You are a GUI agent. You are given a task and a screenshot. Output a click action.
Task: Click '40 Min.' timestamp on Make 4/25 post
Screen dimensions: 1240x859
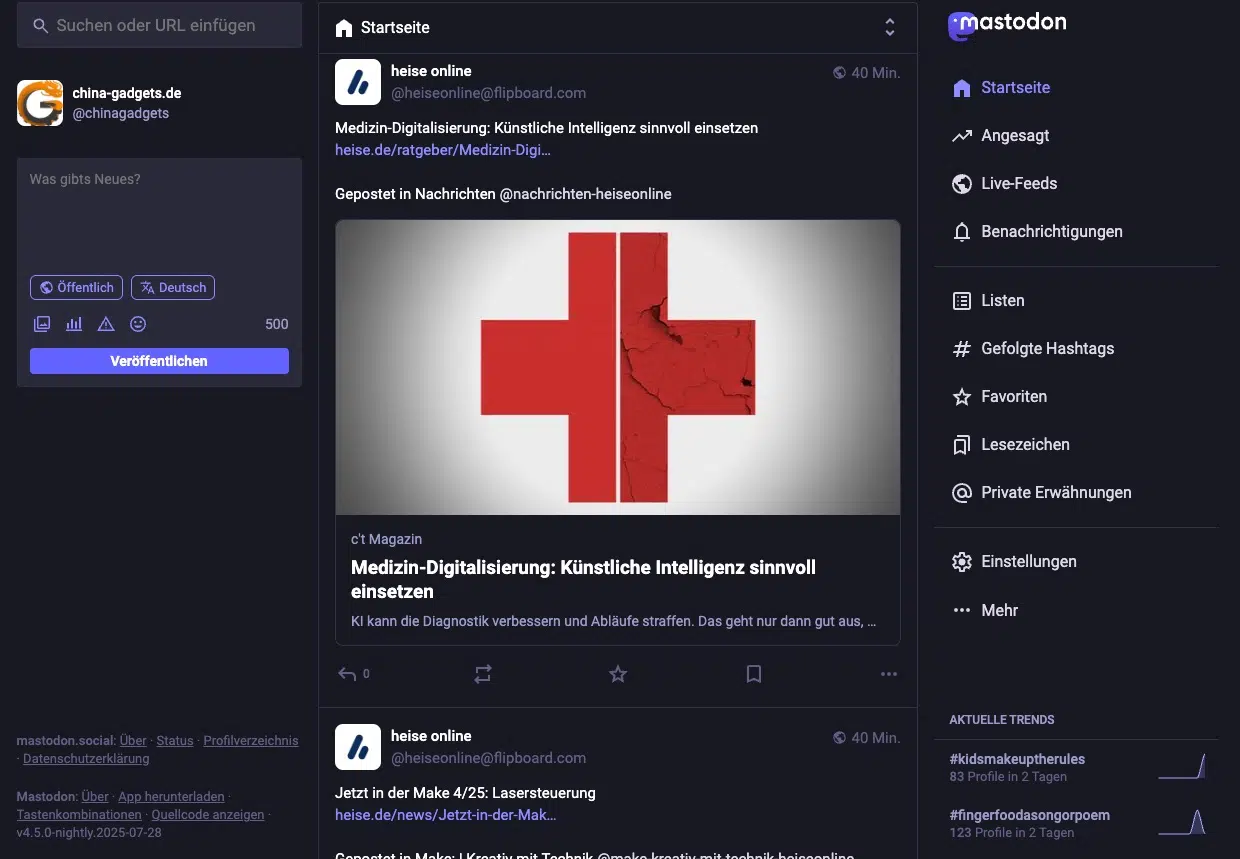click(x=876, y=738)
